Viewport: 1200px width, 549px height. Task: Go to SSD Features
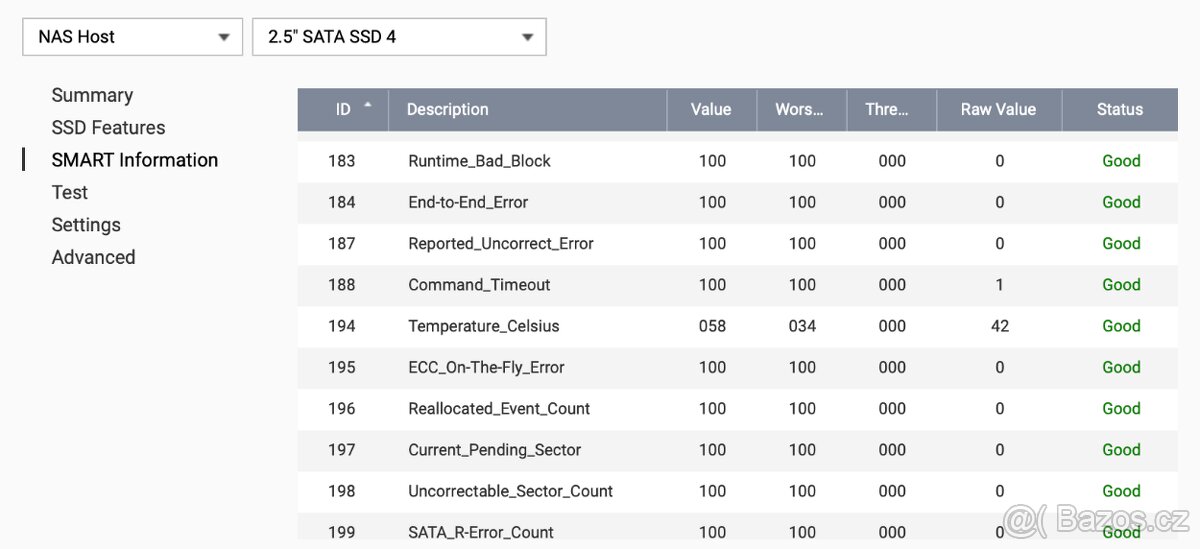click(x=108, y=128)
